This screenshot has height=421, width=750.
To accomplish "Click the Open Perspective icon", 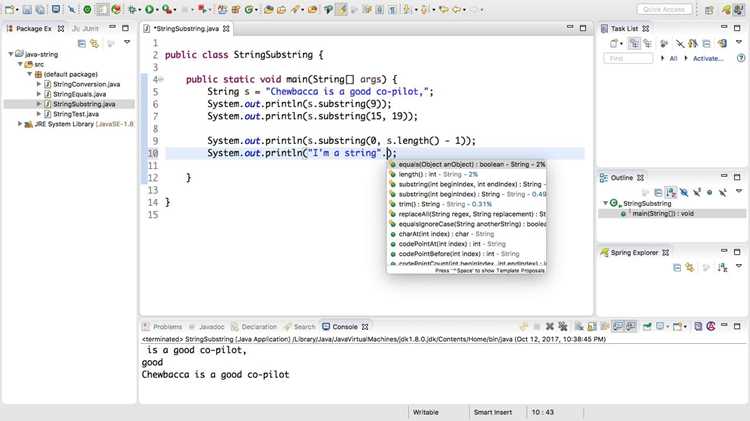I will 709,10.
